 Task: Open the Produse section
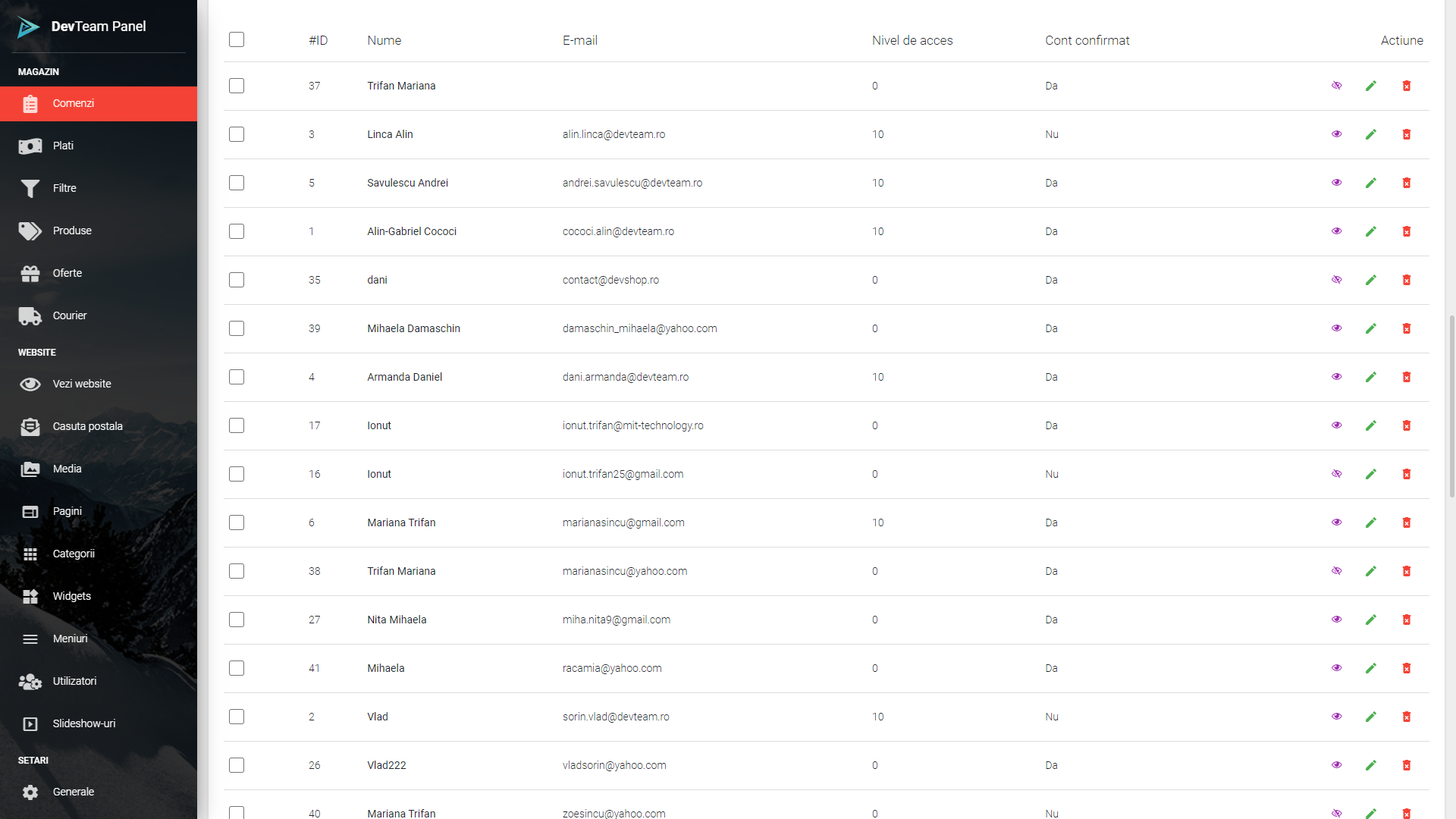coord(72,231)
